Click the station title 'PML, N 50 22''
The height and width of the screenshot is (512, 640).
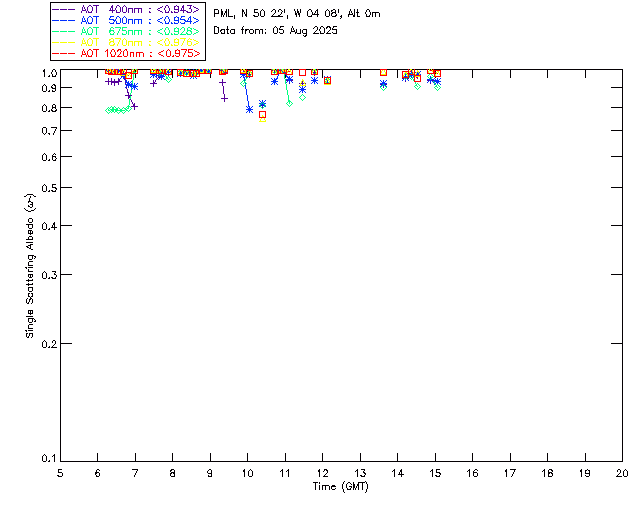click(x=249, y=13)
